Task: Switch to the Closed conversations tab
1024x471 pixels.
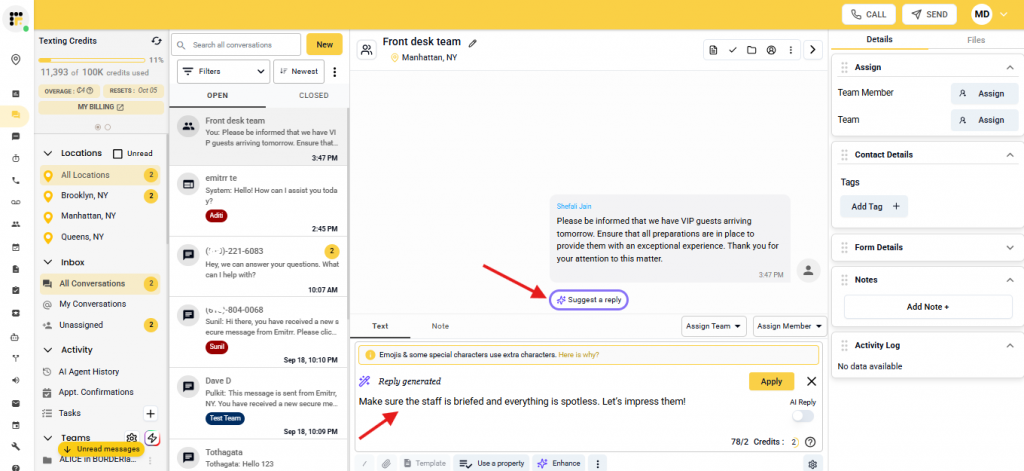Action: [313, 96]
